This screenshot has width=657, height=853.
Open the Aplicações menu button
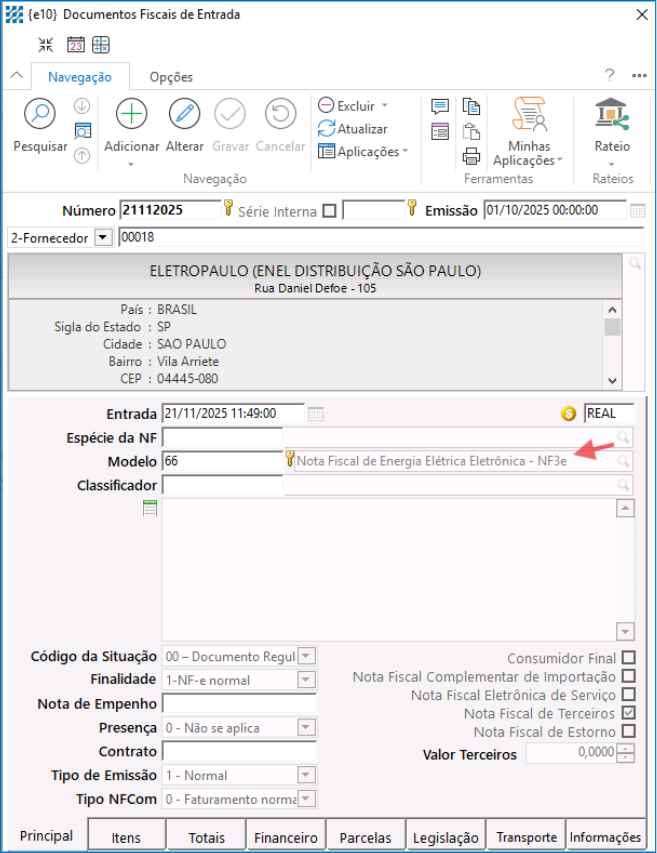click(x=366, y=152)
